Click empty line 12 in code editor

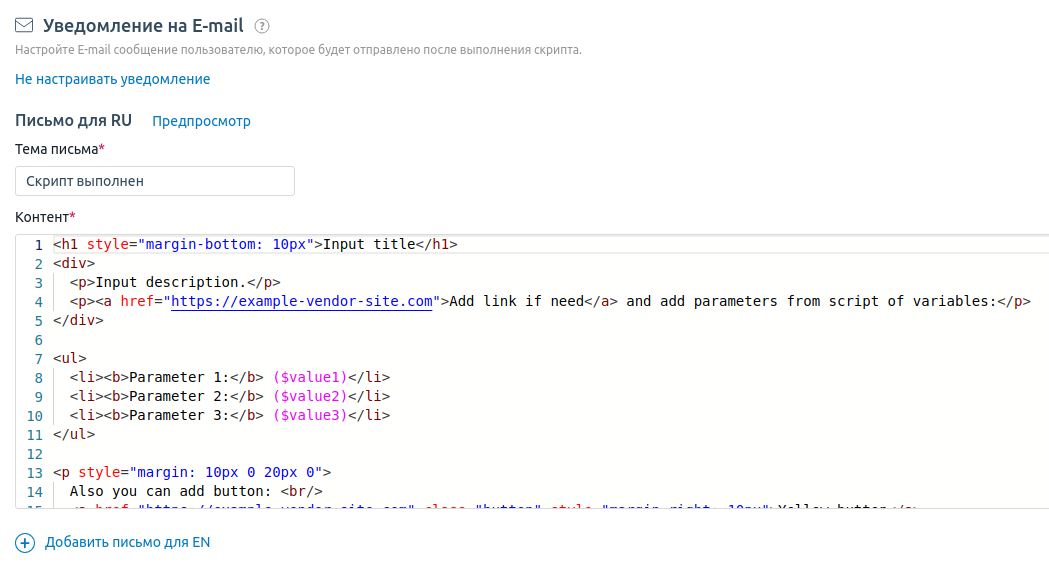[x=400, y=453]
